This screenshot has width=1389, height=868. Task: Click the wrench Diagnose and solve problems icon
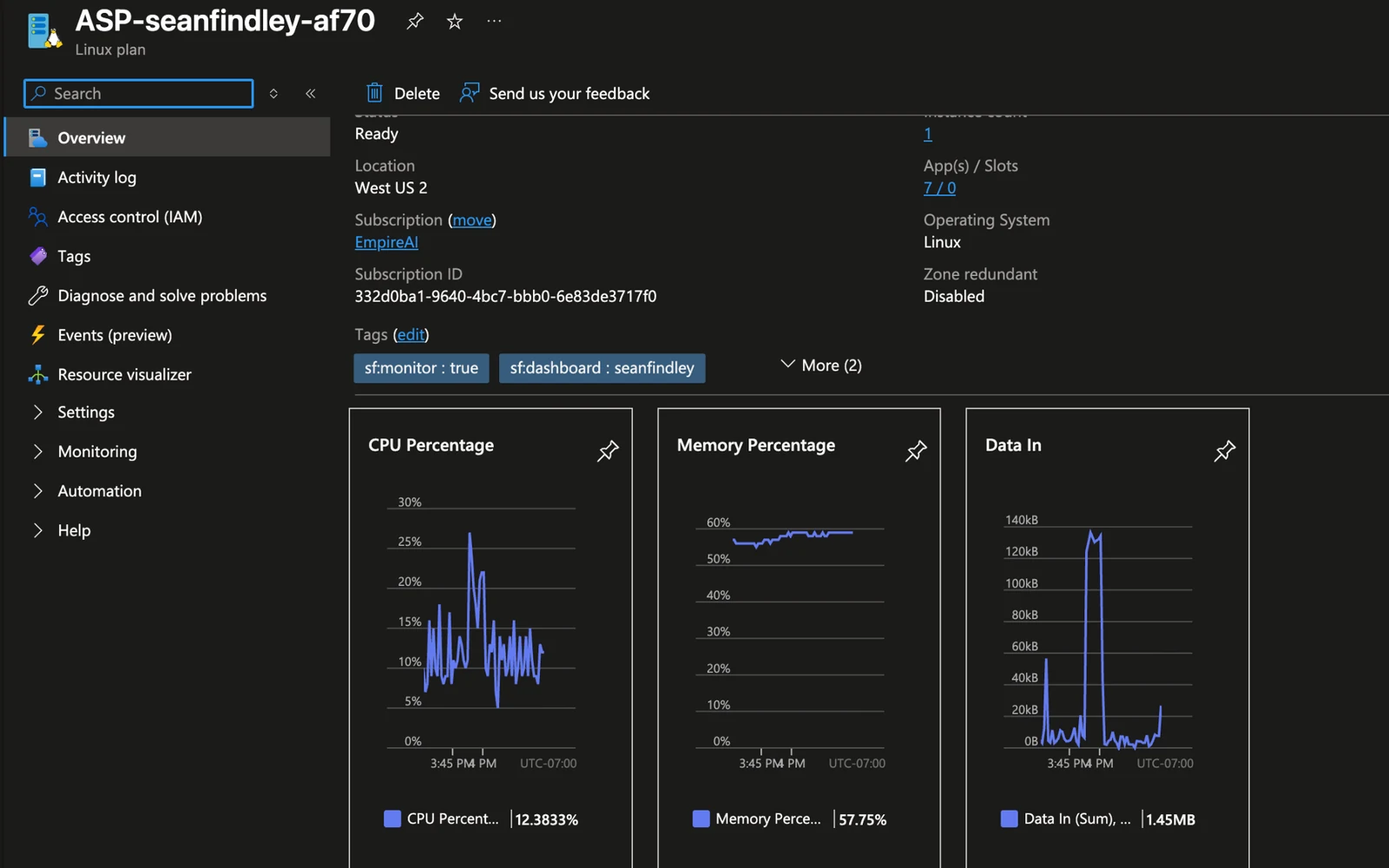pos(37,295)
